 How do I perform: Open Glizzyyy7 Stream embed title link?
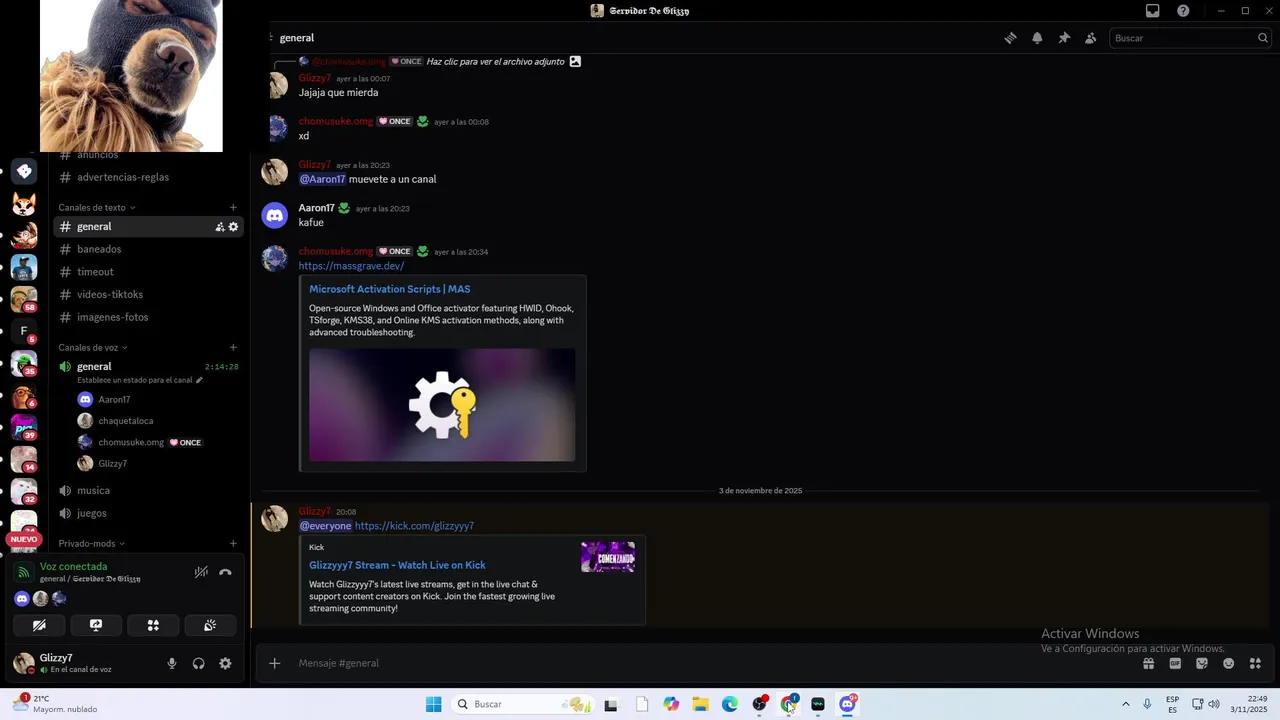(397, 565)
